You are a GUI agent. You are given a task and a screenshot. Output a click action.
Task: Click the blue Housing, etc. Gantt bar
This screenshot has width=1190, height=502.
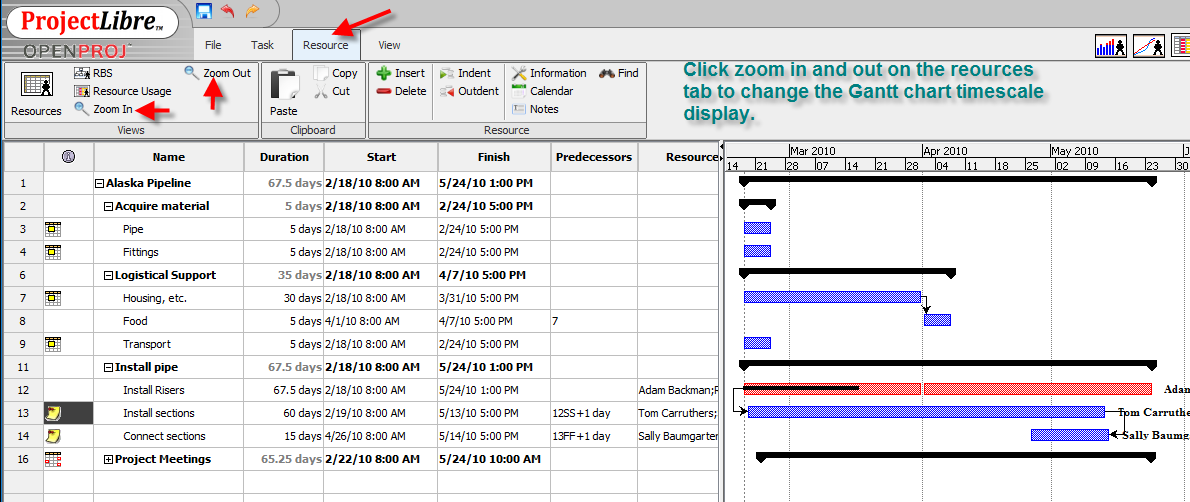(832, 297)
